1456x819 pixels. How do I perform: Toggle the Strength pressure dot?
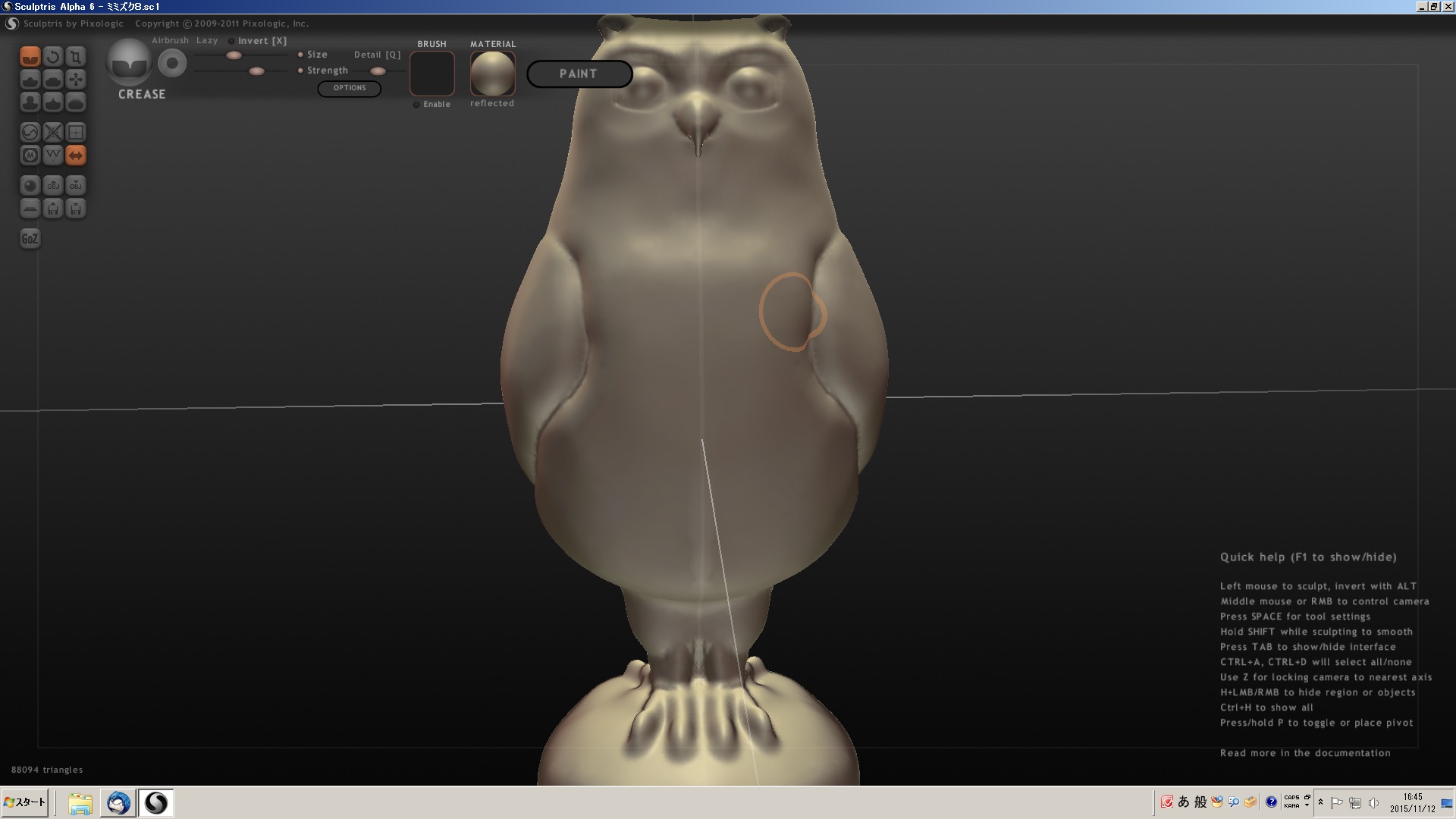coord(300,71)
